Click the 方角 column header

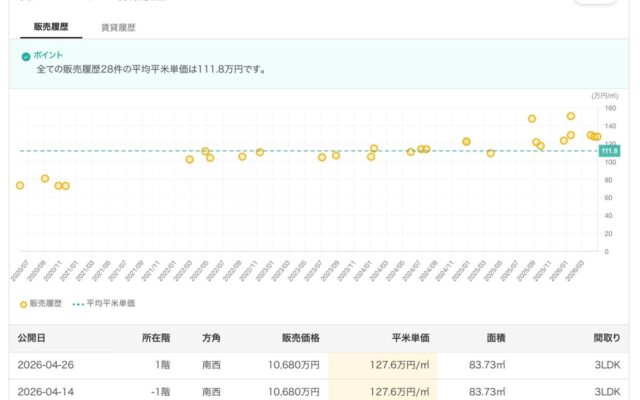point(211,338)
